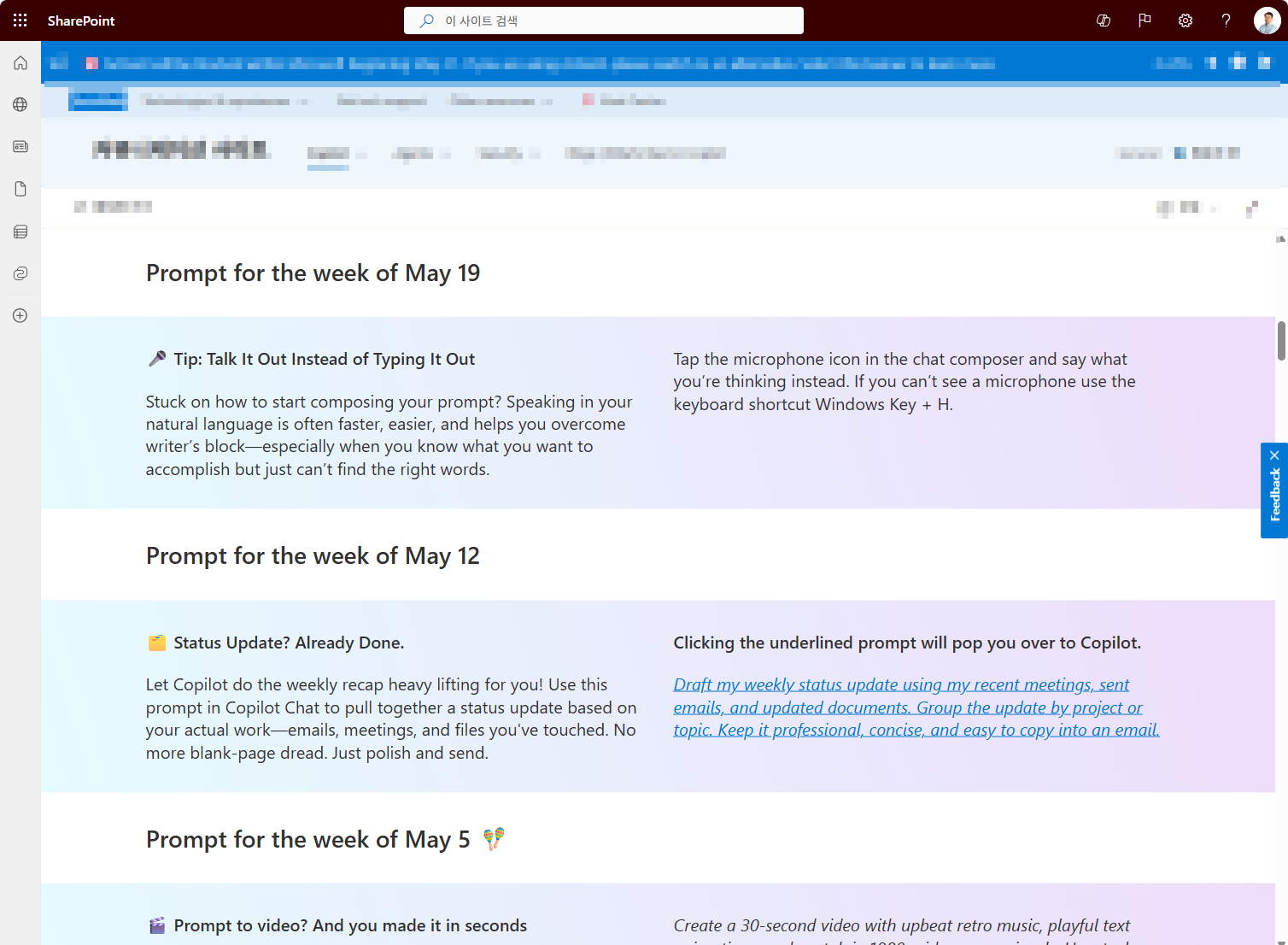This screenshot has height=945, width=1288.
Task: Click the folder emoji beside Status Update
Action: 157,643
